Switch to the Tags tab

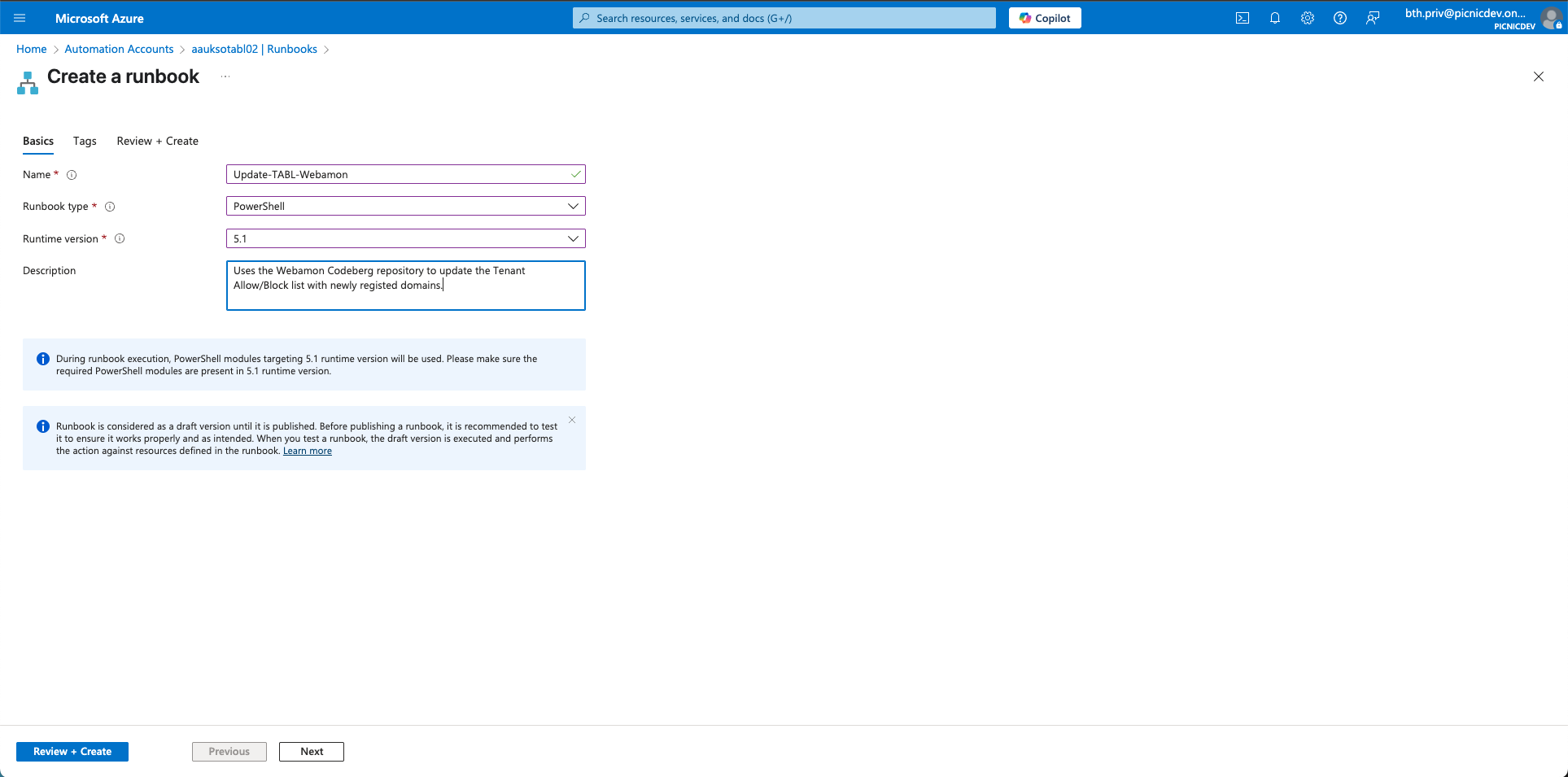[x=85, y=141]
